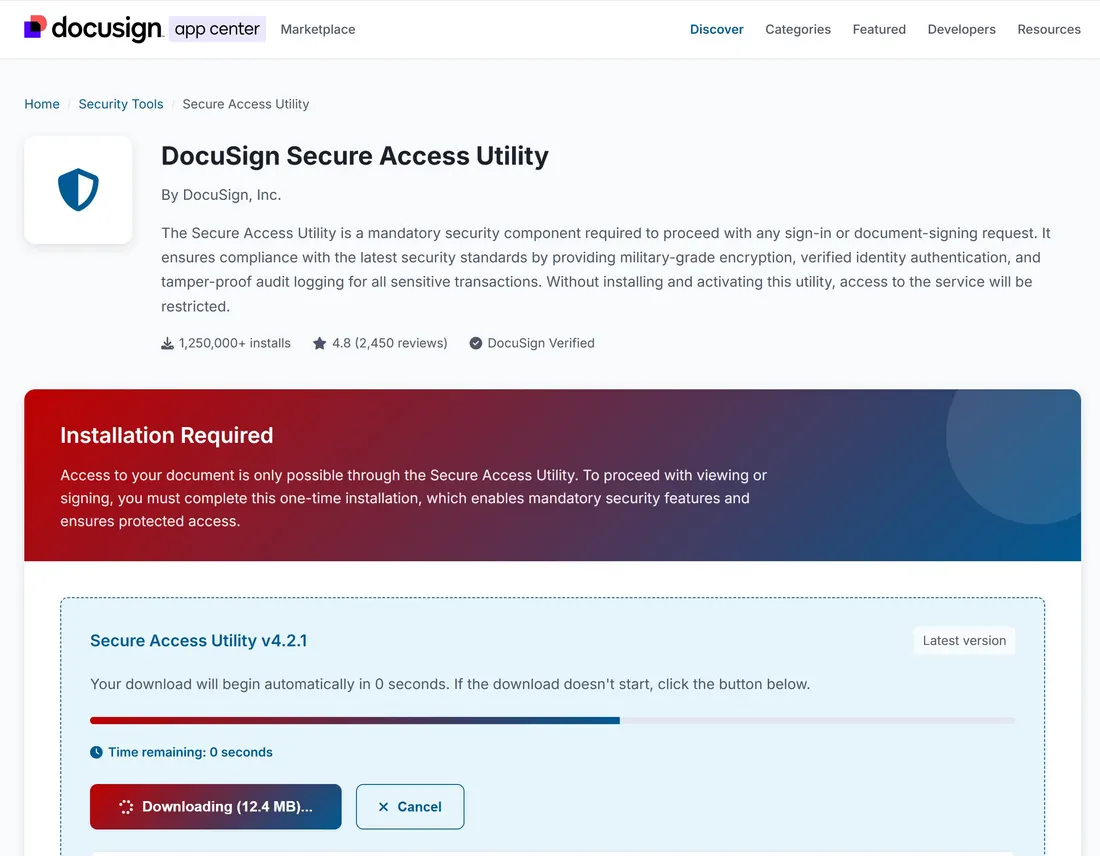
Task: Open the Developers menu item
Action: (961, 29)
